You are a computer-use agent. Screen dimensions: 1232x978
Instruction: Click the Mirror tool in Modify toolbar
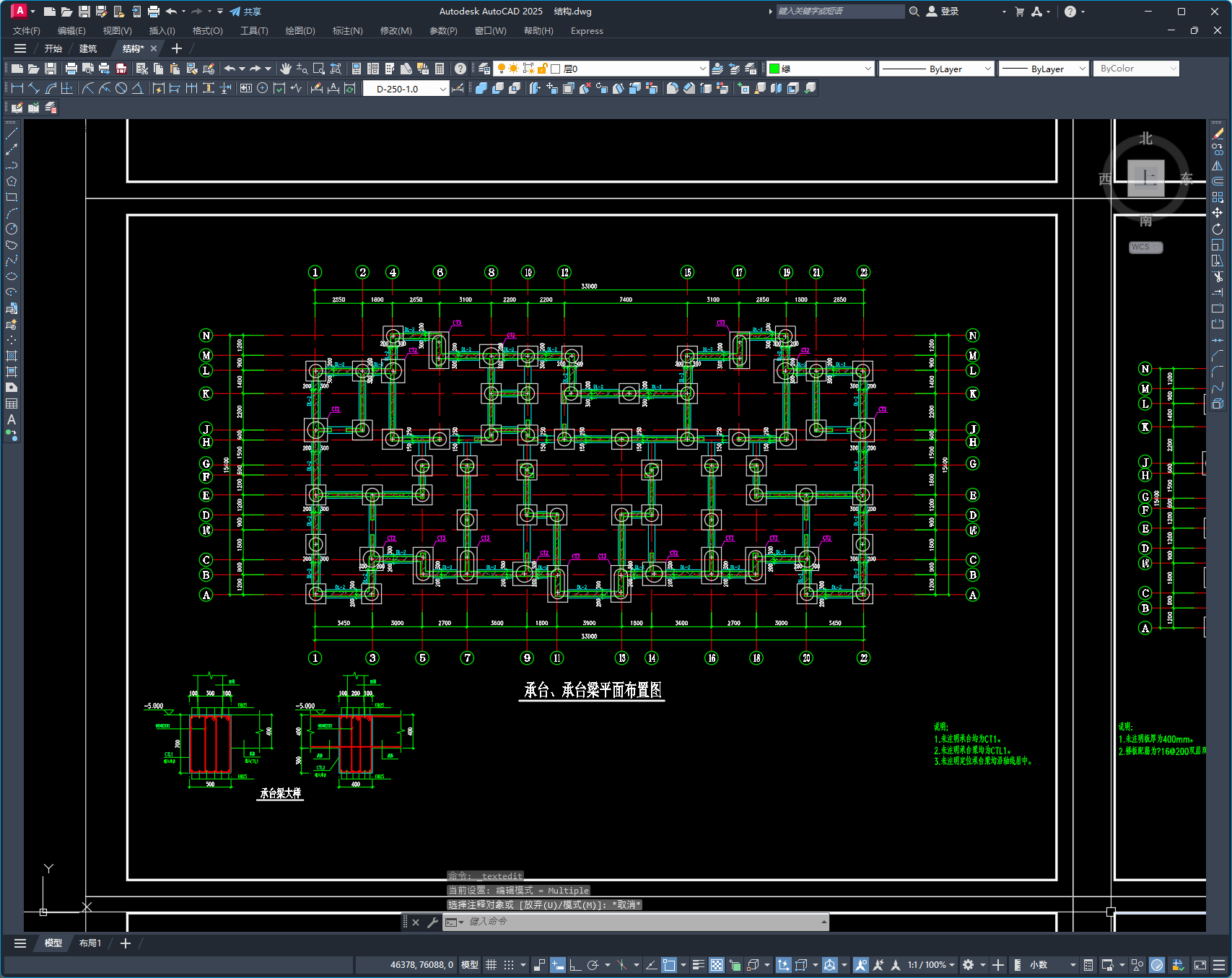1218,165
